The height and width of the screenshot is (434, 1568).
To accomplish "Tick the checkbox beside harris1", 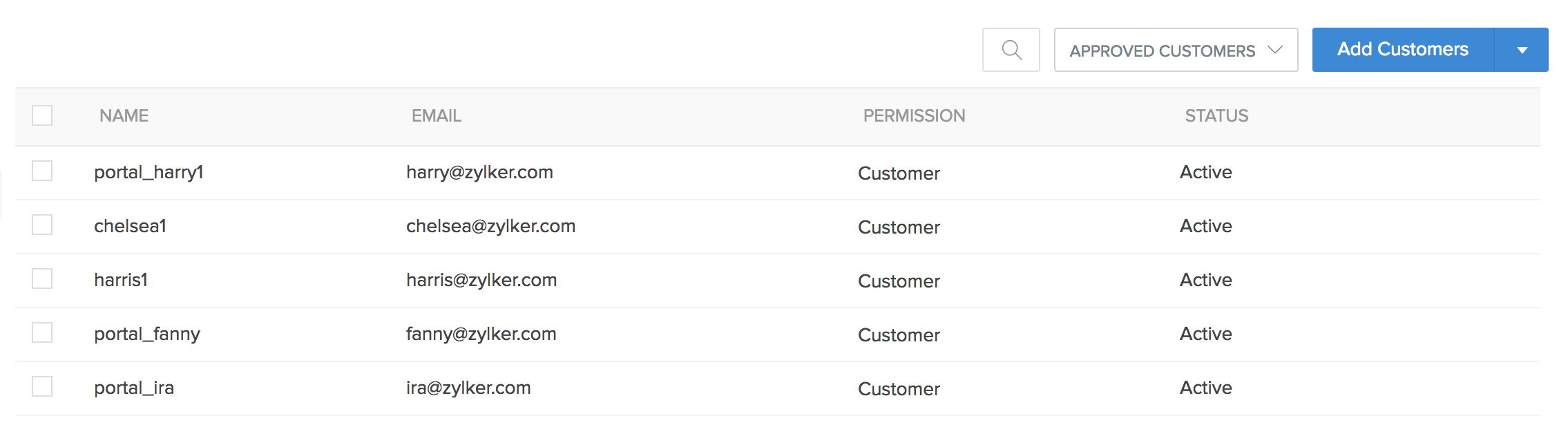I will 42,279.
